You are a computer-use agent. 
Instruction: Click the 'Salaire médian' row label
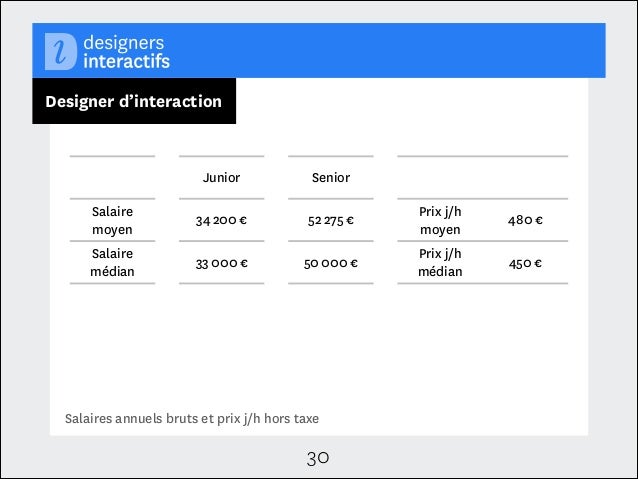(112, 262)
